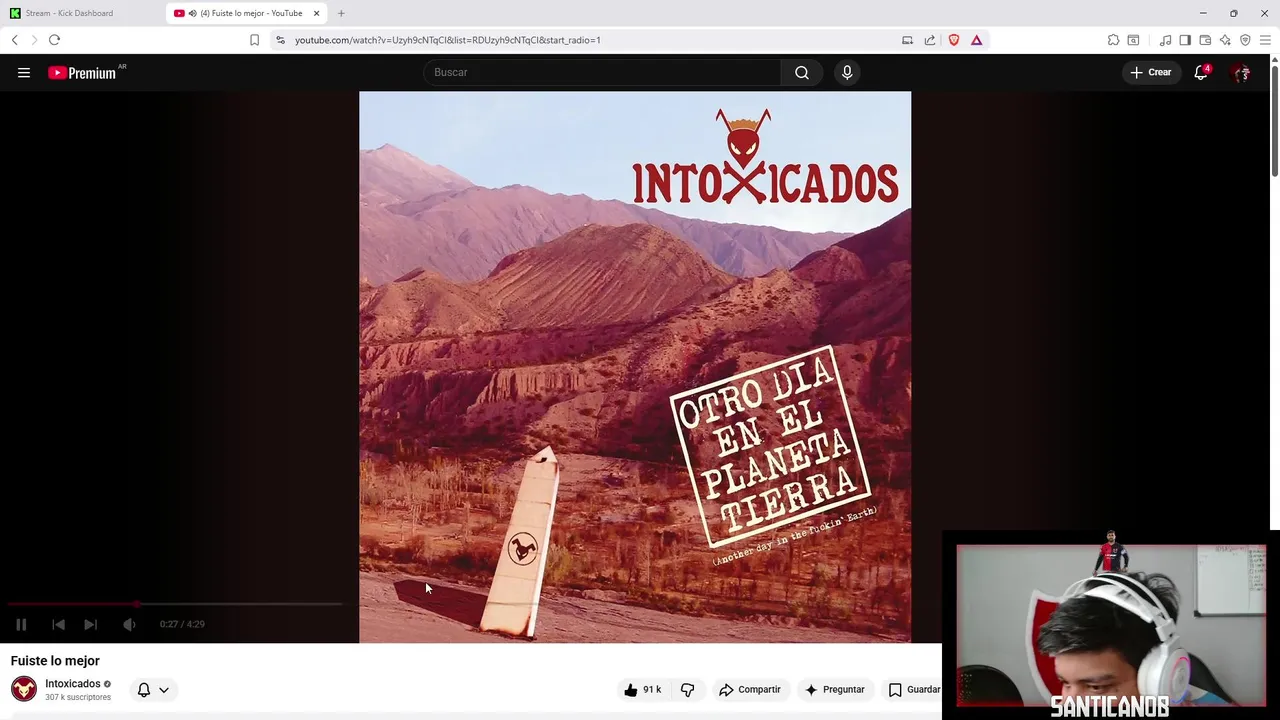This screenshot has width=1280, height=720.
Task: Click the Preguntar ask button
Action: (x=834, y=689)
